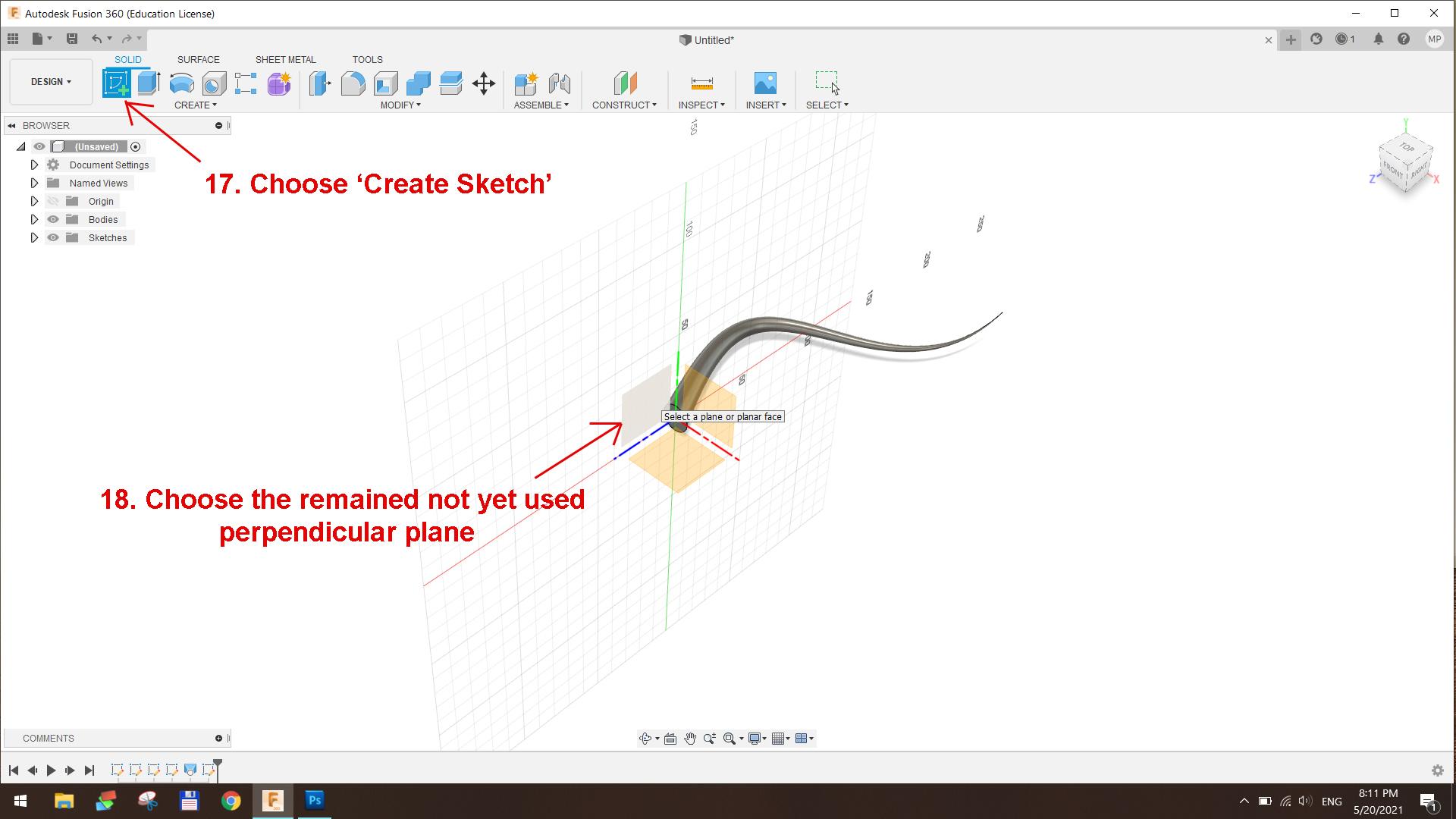Switch to the SHEET METAL tab
This screenshot has height=819, width=1456.
tap(285, 59)
